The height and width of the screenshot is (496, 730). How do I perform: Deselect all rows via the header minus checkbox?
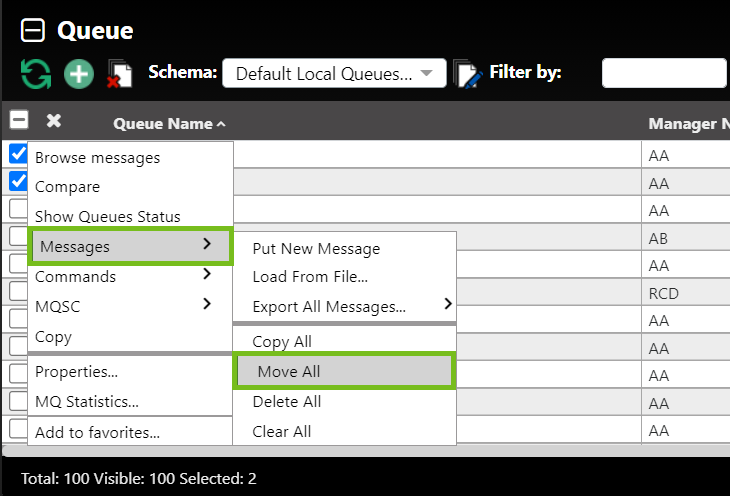(x=19, y=120)
